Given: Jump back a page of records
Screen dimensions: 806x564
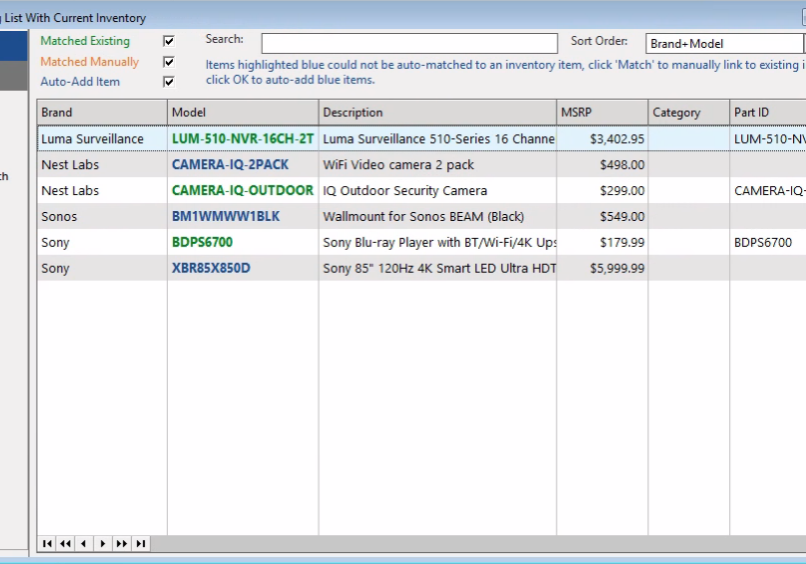Looking at the screenshot, I should tap(65, 543).
